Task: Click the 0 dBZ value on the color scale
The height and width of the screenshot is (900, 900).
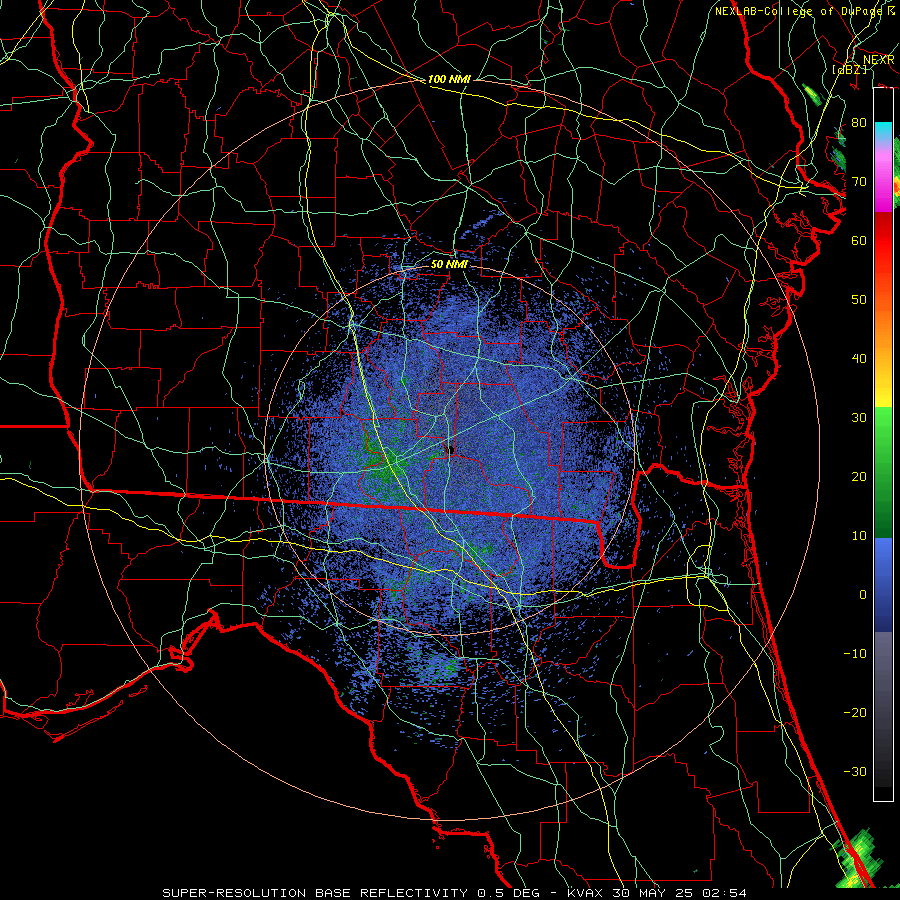Action: 863,595
